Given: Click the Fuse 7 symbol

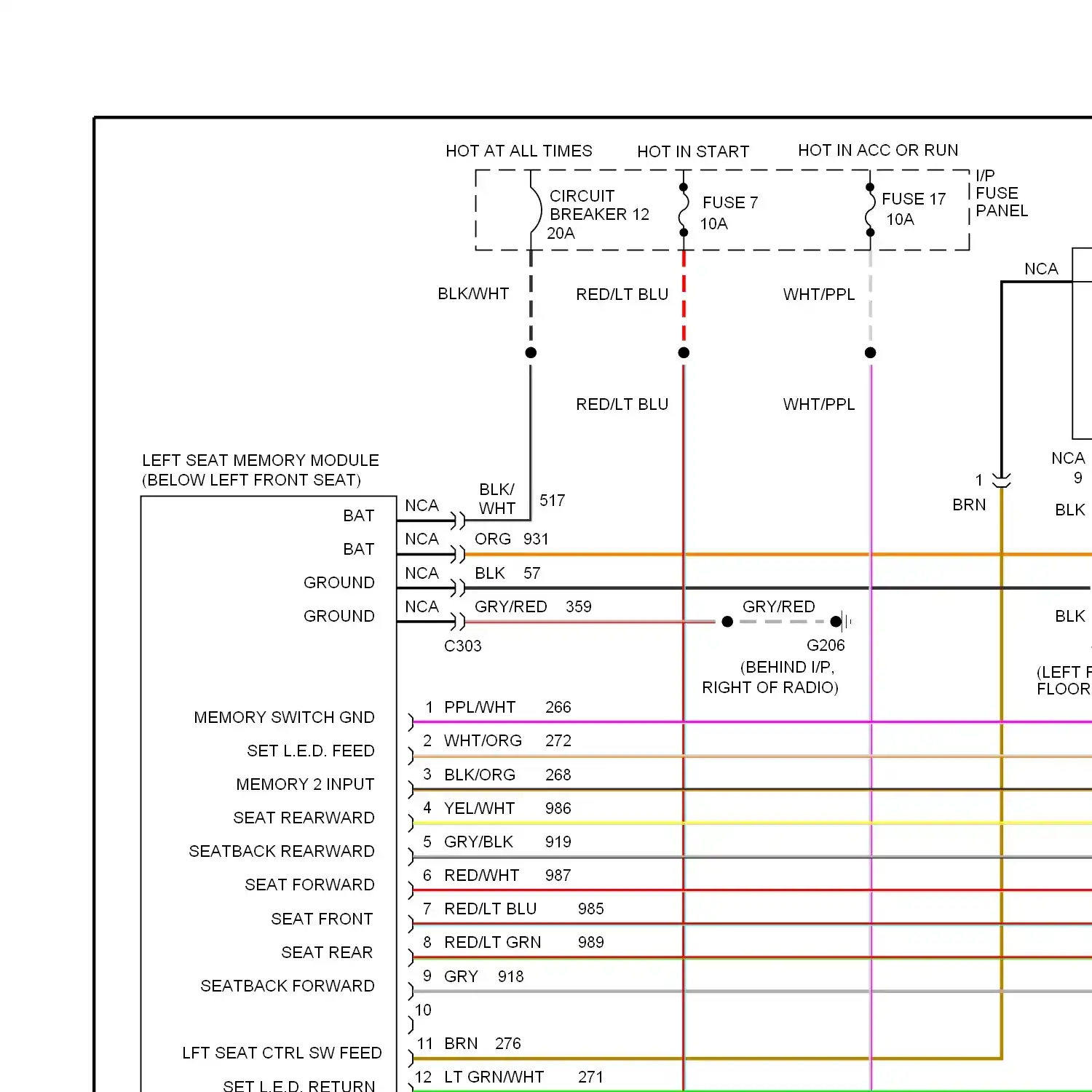Looking at the screenshot, I should (x=684, y=210).
